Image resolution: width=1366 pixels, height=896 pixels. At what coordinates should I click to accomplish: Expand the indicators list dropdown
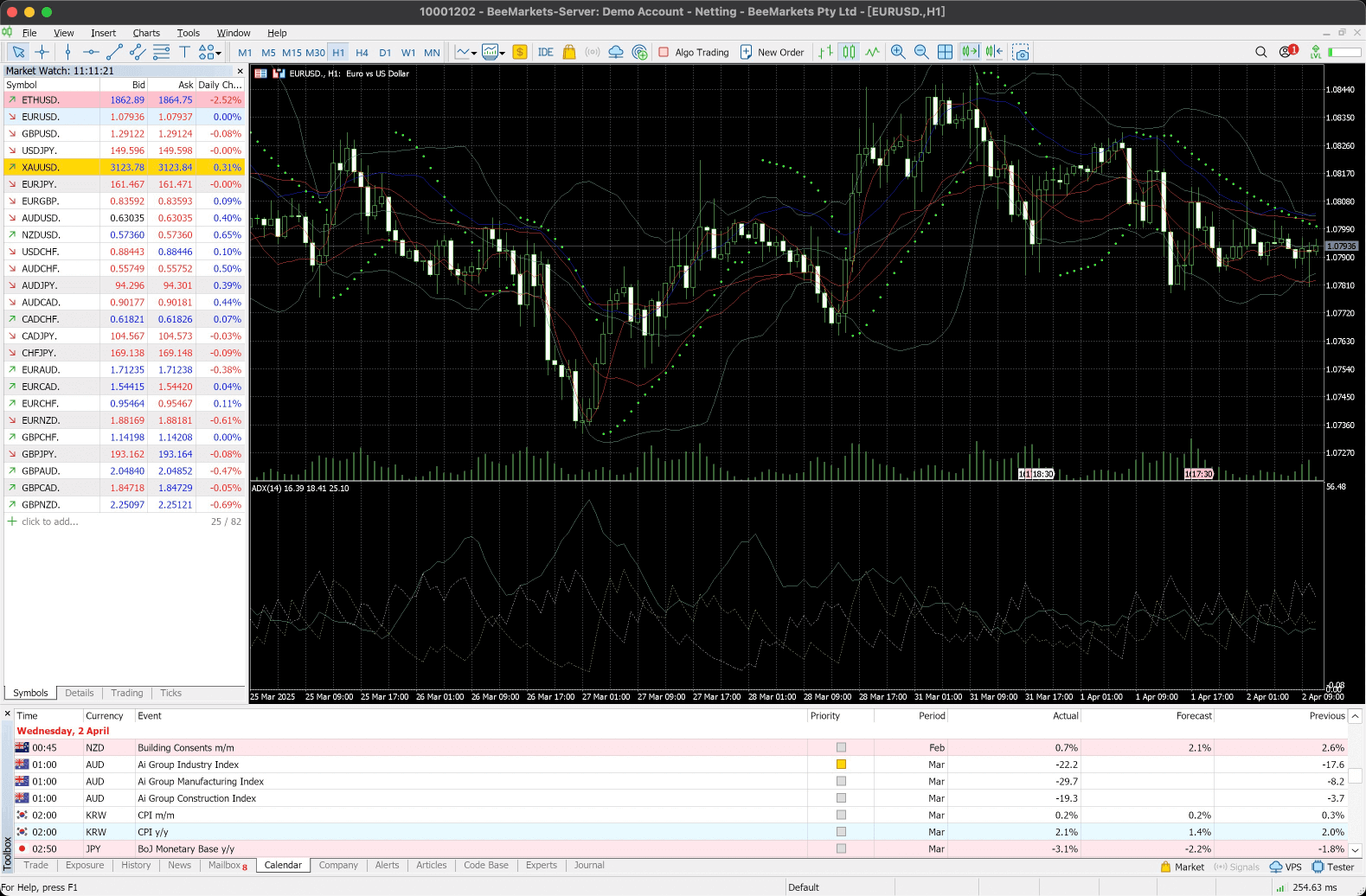[x=474, y=53]
